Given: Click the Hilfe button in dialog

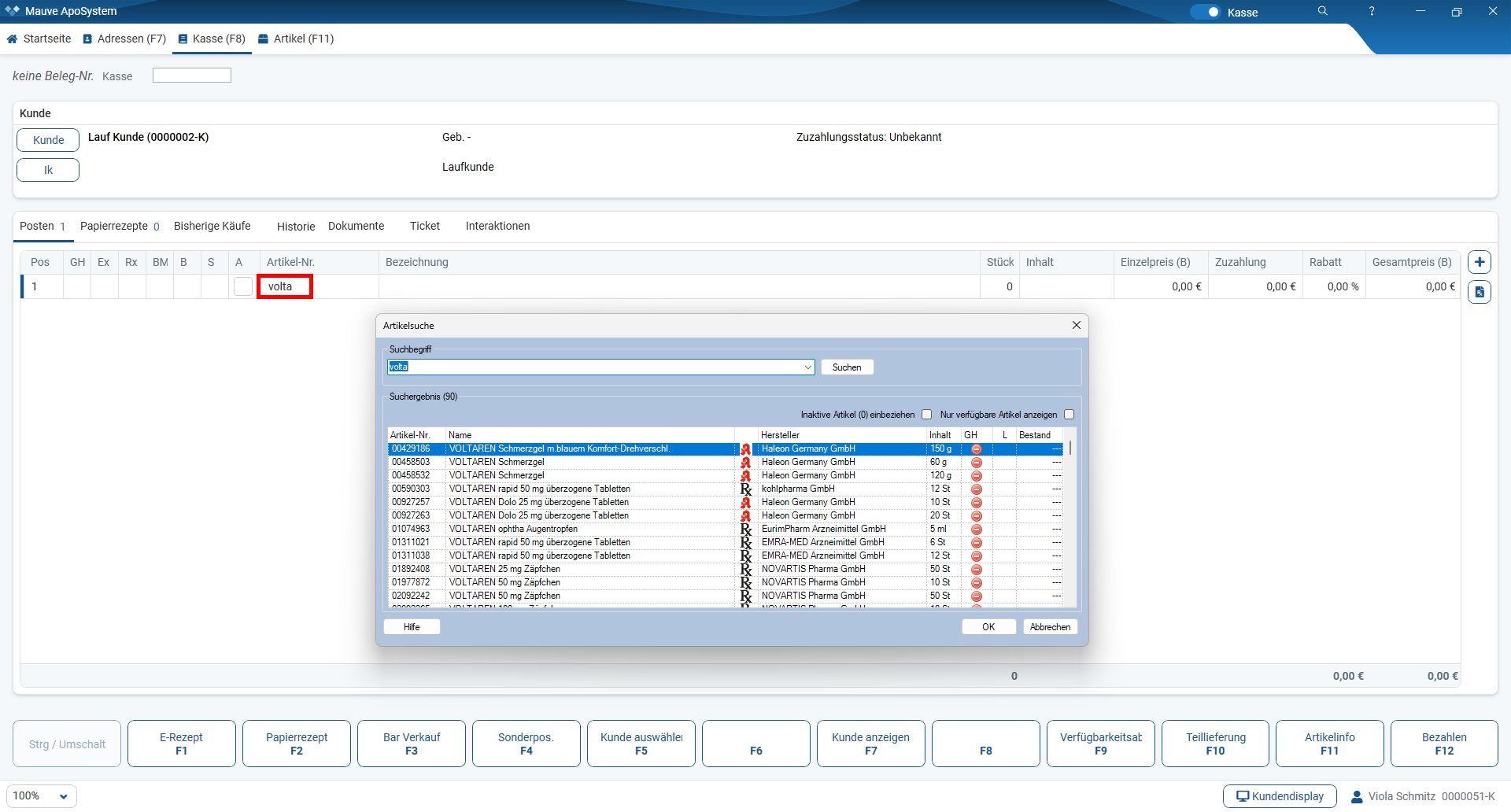Looking at the screenshot, I should [412, 627].
